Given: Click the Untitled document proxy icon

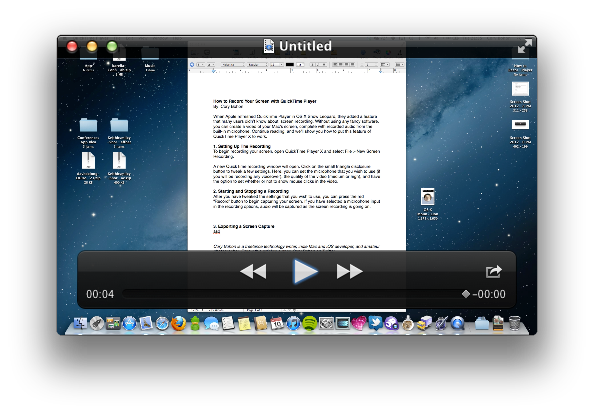Looking at the screenshot, I should [269, 46].
